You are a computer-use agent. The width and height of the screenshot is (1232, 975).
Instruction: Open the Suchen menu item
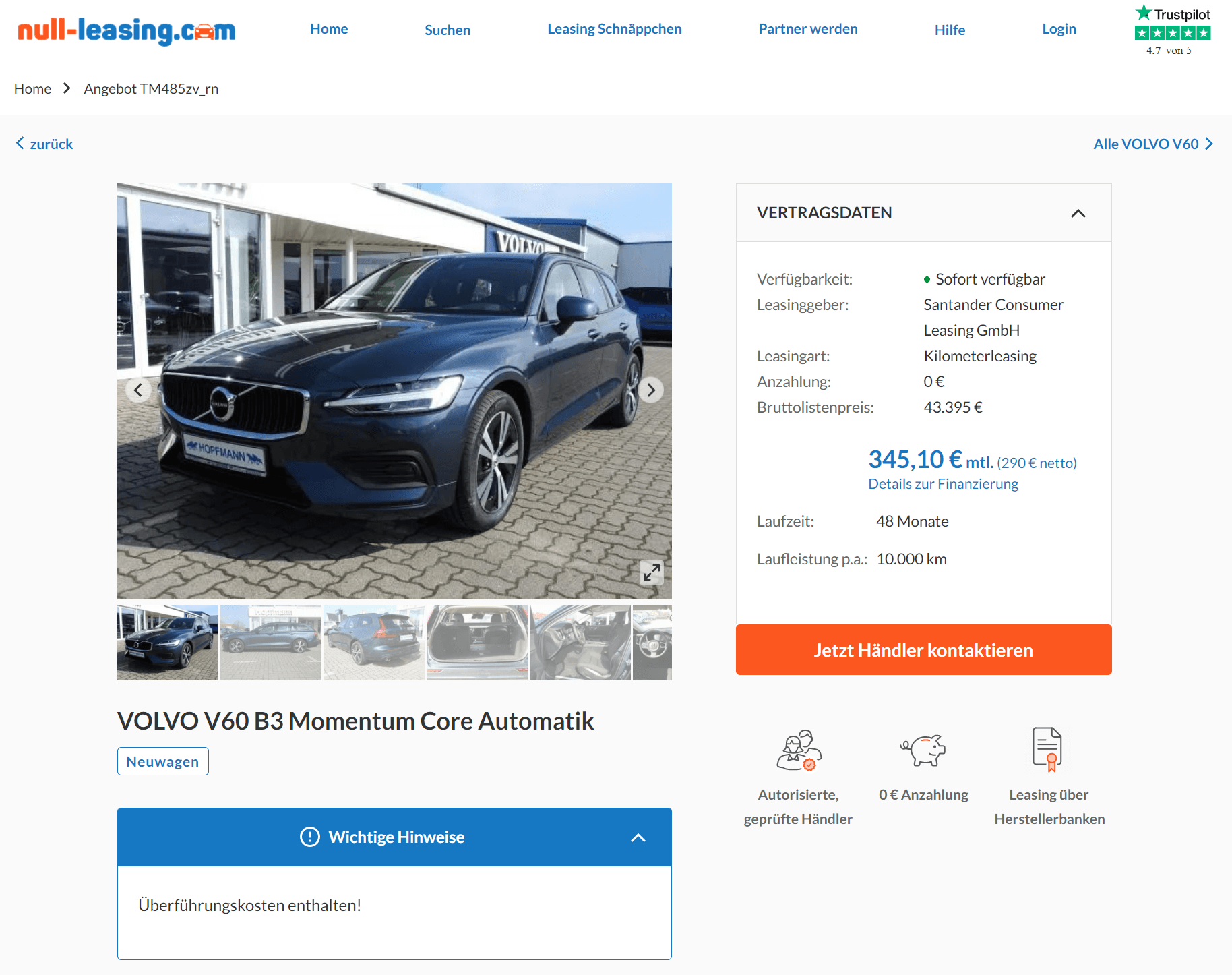448,30
